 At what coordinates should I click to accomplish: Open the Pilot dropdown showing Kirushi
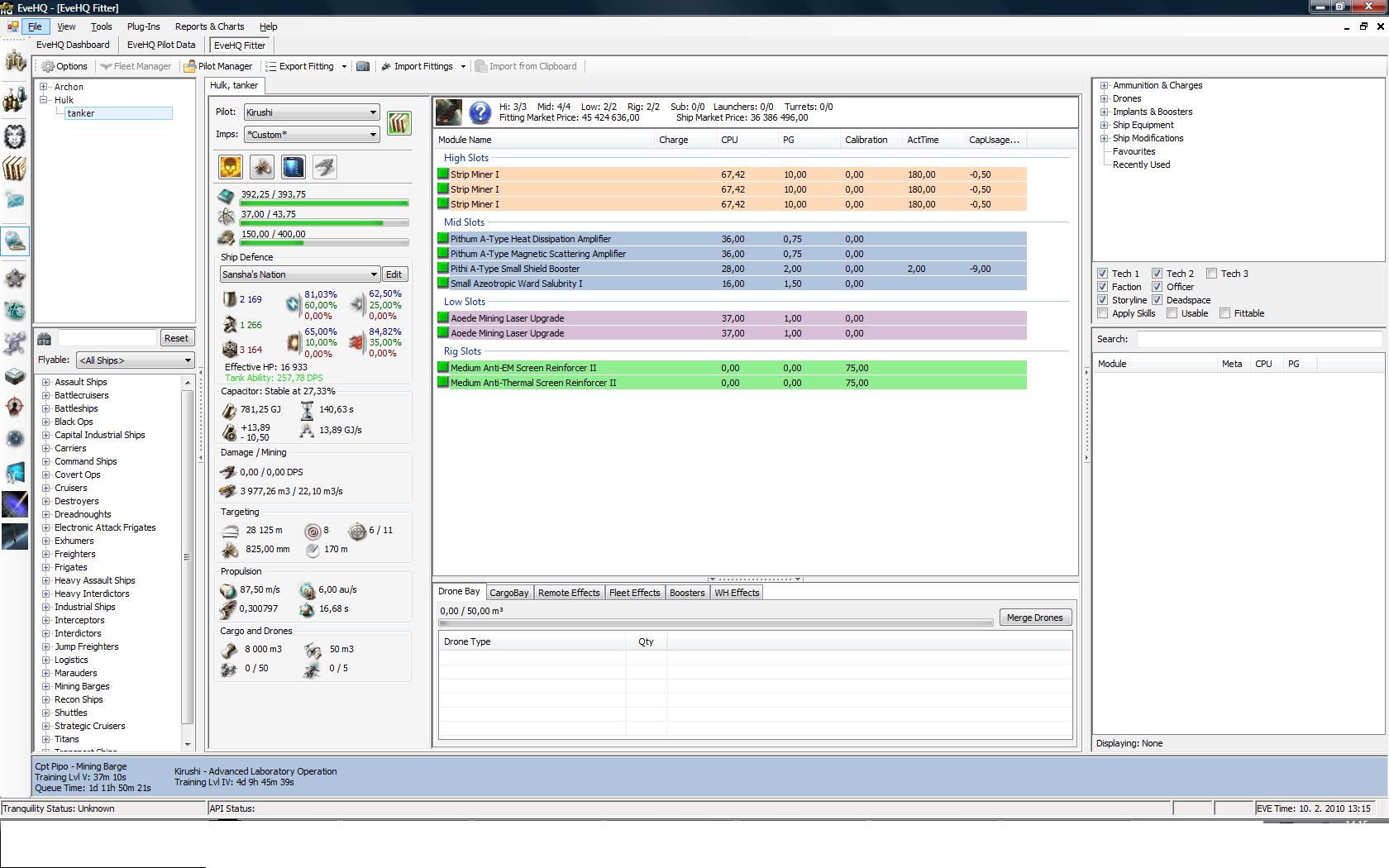point(311,112)
